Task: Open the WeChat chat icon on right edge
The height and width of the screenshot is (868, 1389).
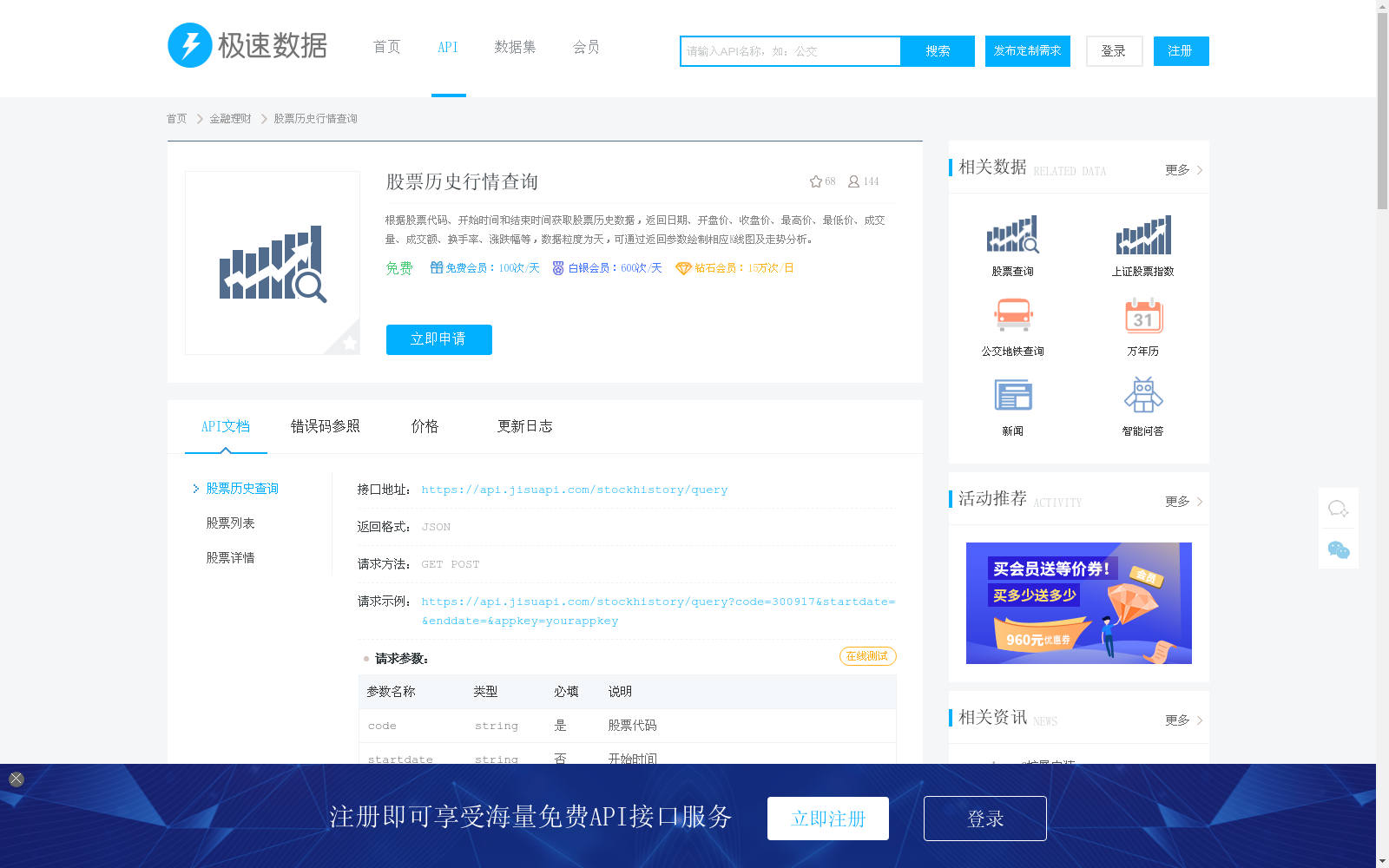Action: point(1338,549)
